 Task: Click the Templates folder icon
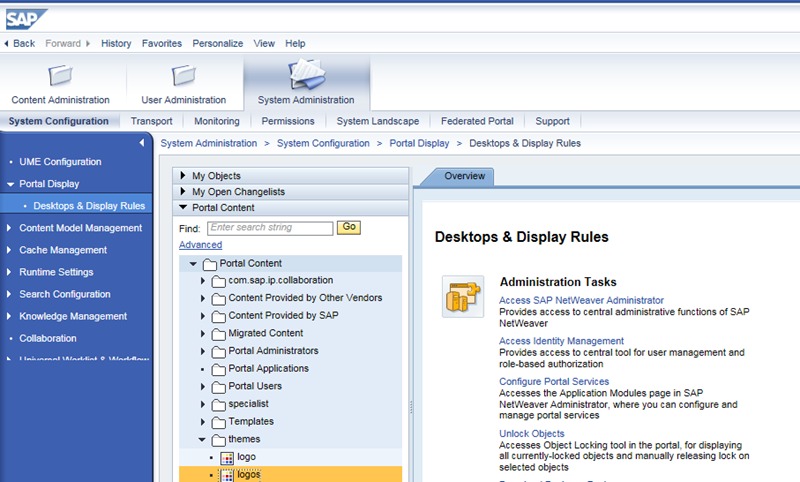(218, 422)
